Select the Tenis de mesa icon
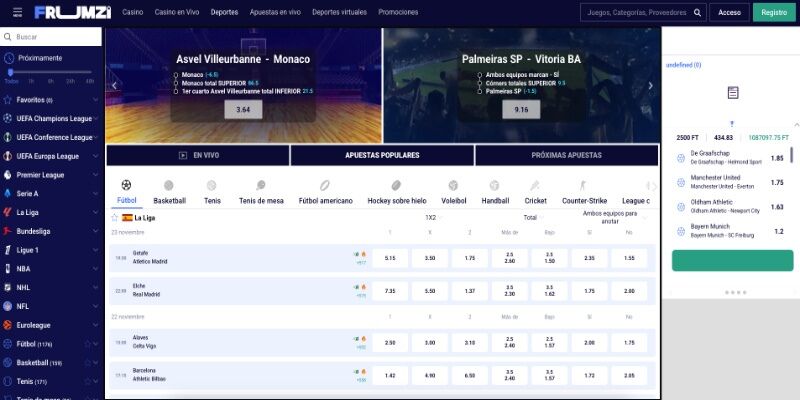Image resolution: width=800 pixels, height=400 pixels. pyautogui.click(x=261, y=186)
